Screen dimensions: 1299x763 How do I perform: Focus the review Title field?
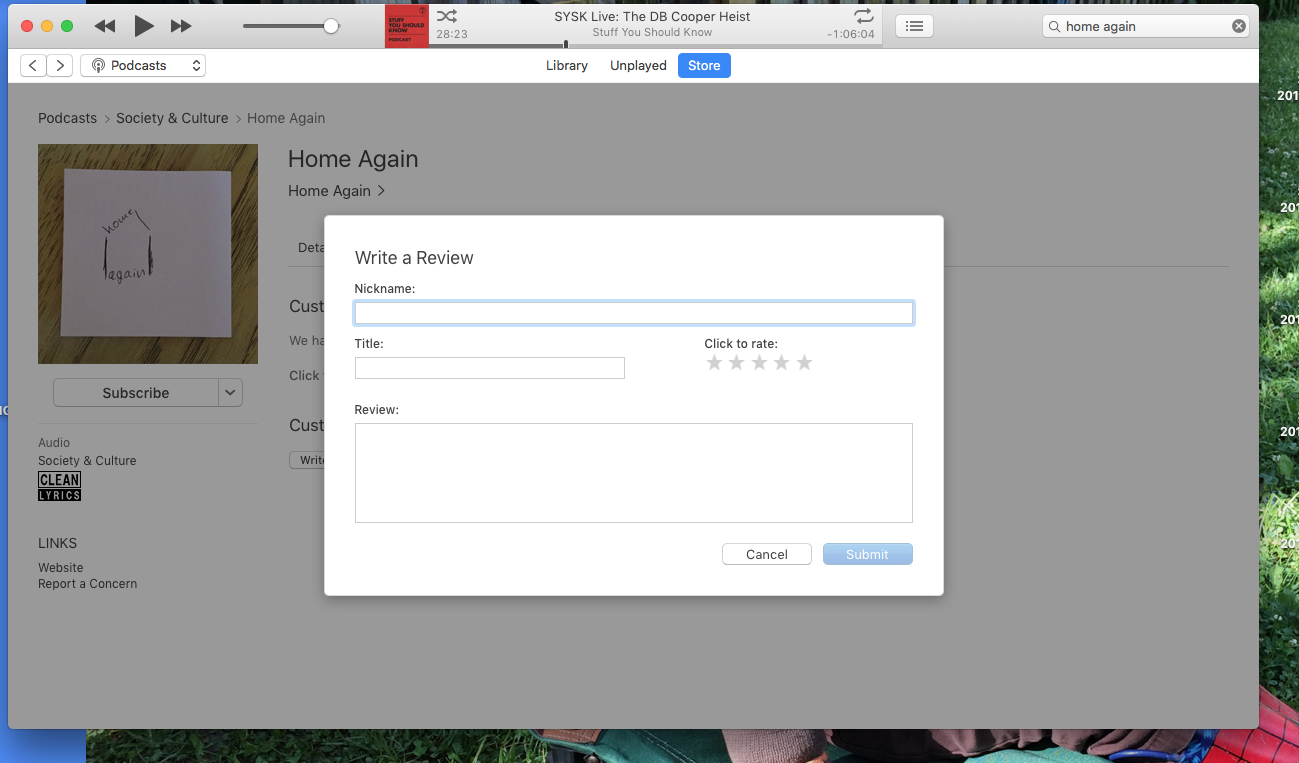[x=490, y=368]
